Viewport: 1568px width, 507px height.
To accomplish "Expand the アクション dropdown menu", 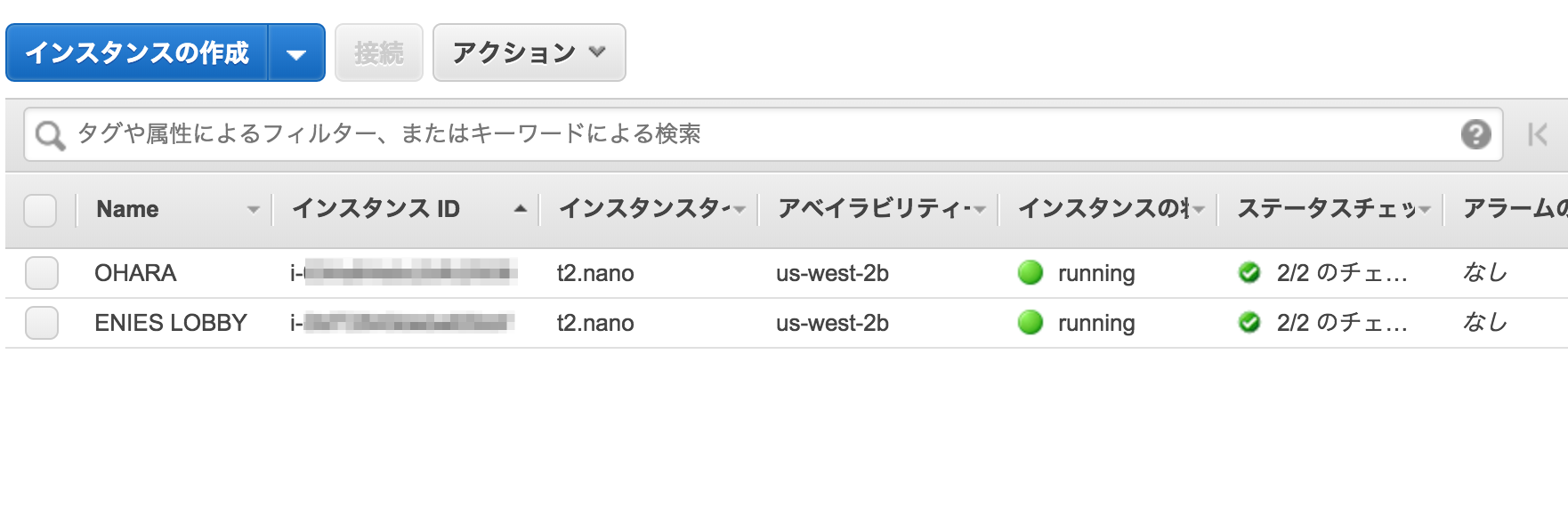I will pyautogui.click(x=529, y=53).
